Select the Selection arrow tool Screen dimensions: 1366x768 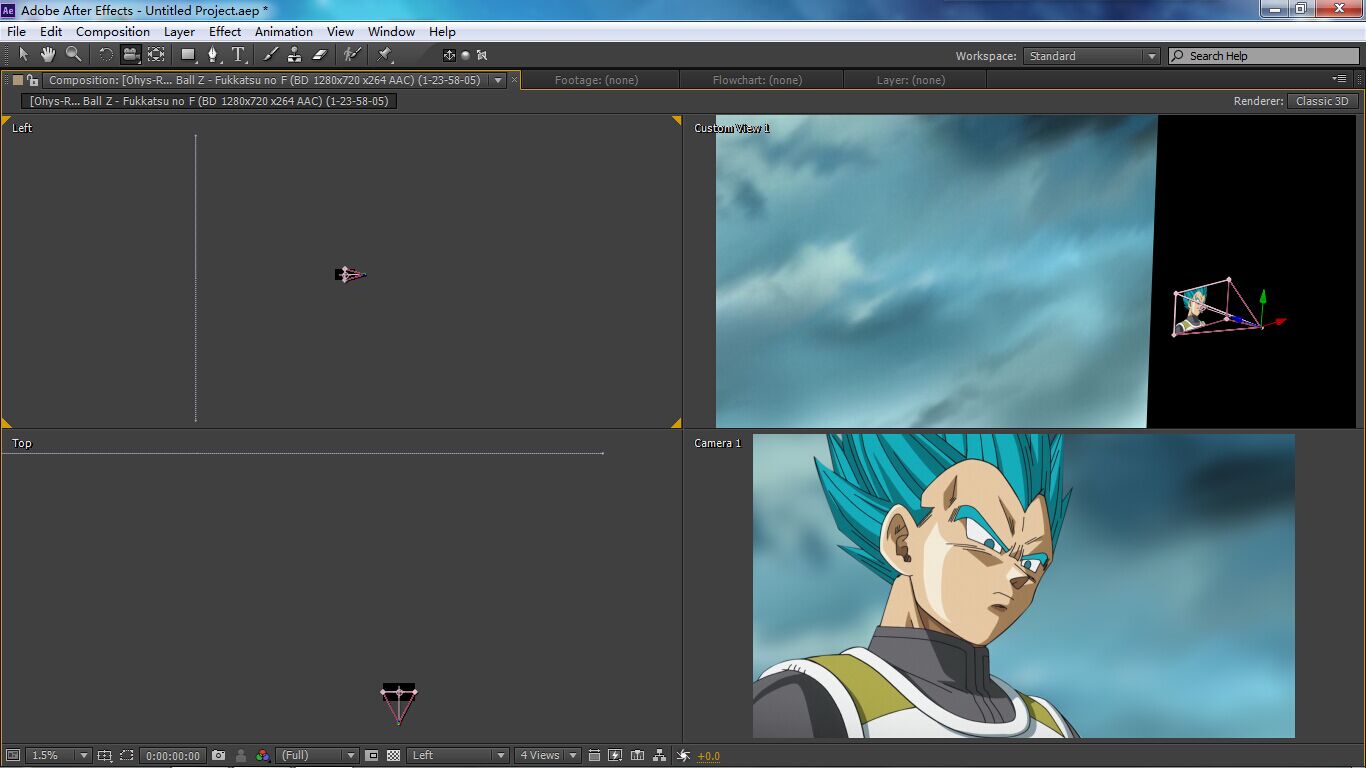pyautogui.click(x=23, y=55)
